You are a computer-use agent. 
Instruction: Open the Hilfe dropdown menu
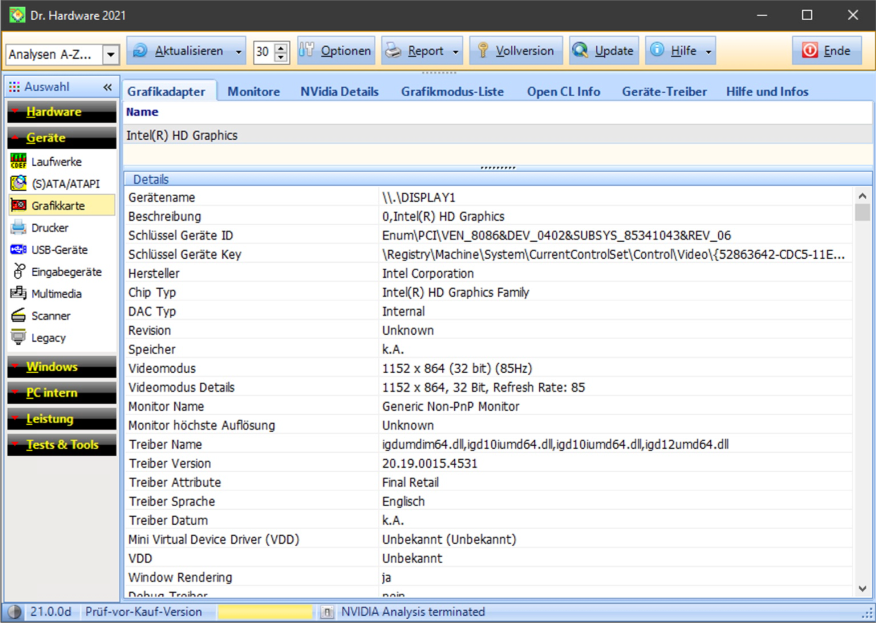coord(709,51)
